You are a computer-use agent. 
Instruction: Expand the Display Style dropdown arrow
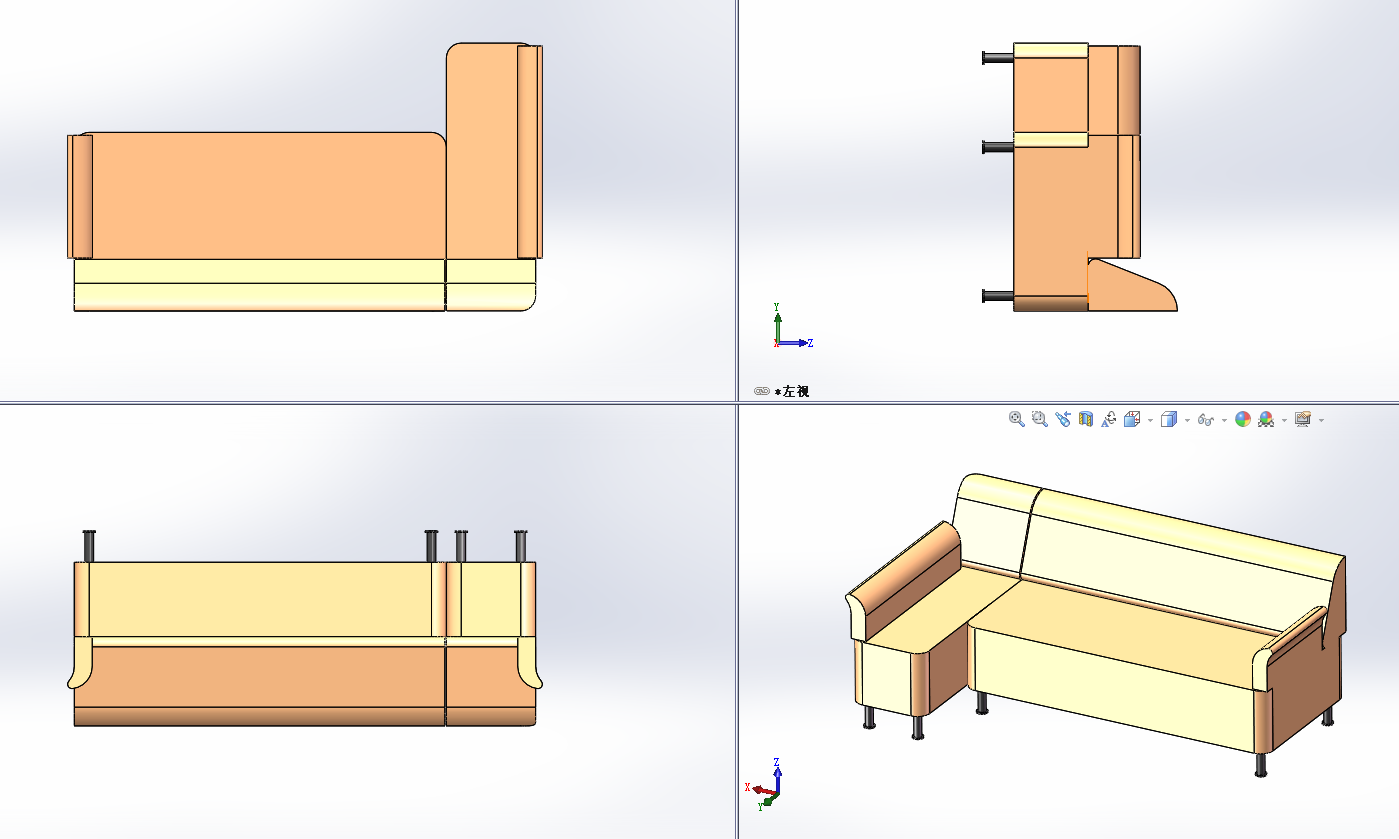click(1187, 420)
